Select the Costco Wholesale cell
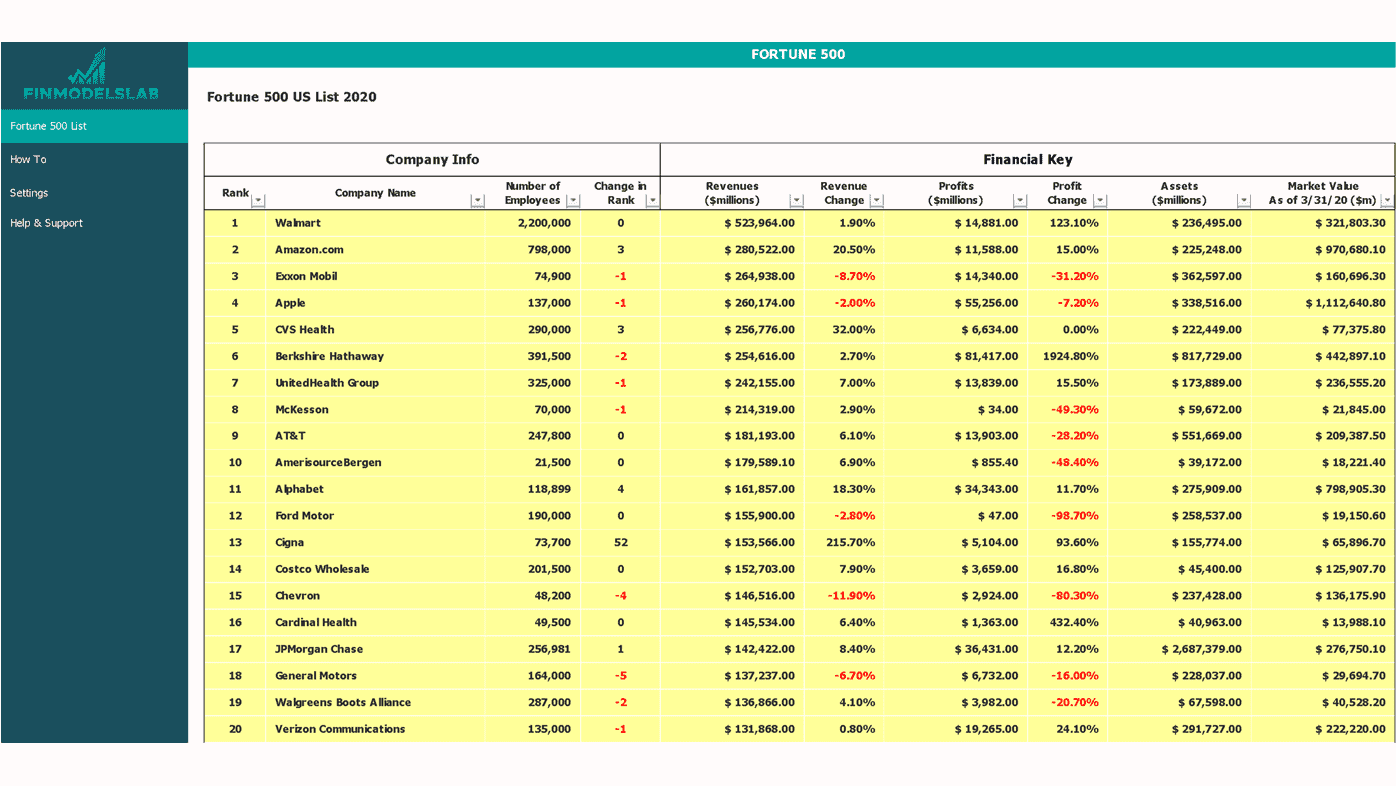Viewport: 1396px width, 786px height. (x=375, y=569)
